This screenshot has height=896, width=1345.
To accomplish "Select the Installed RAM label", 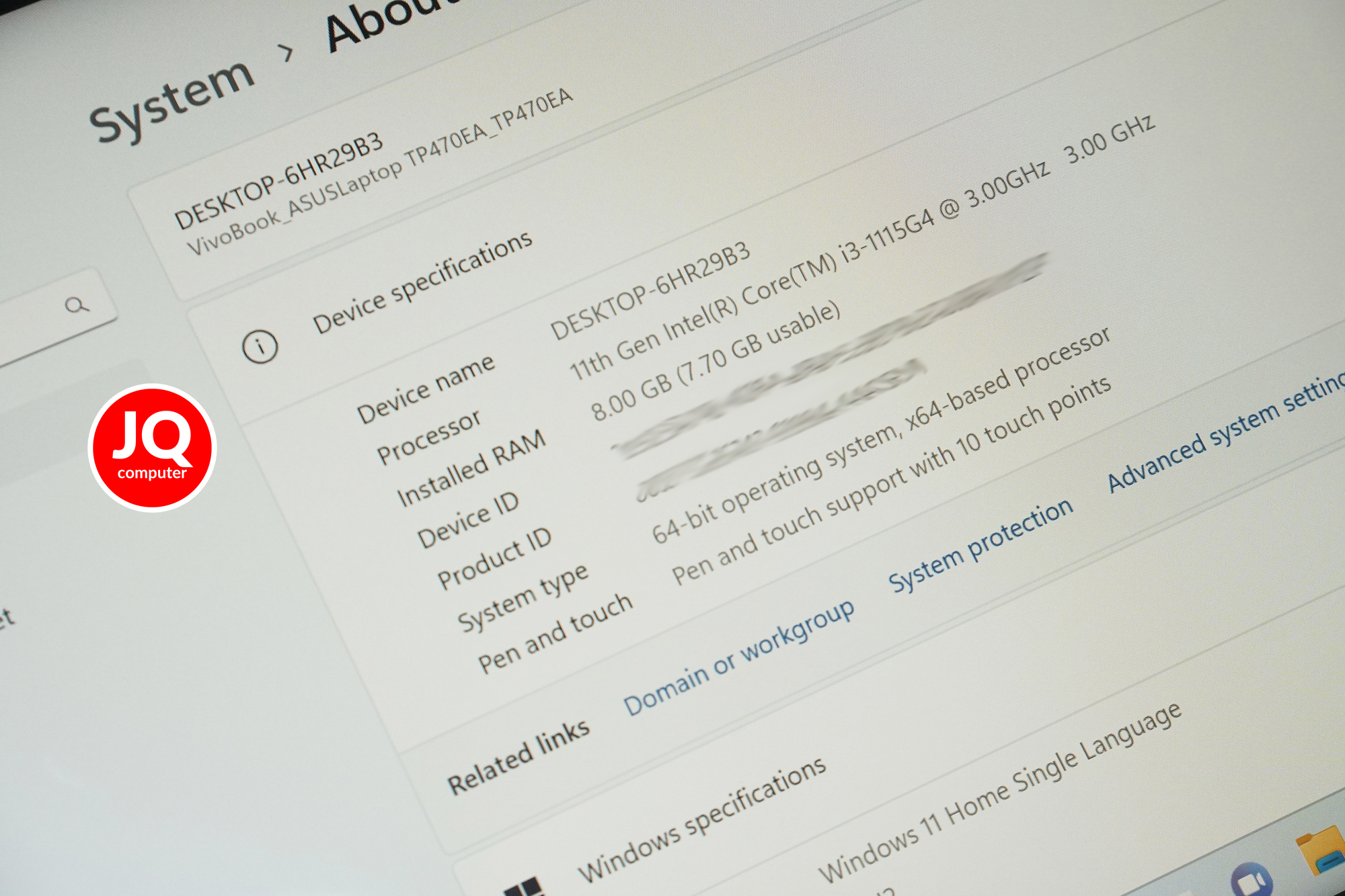I will (471, 468).
